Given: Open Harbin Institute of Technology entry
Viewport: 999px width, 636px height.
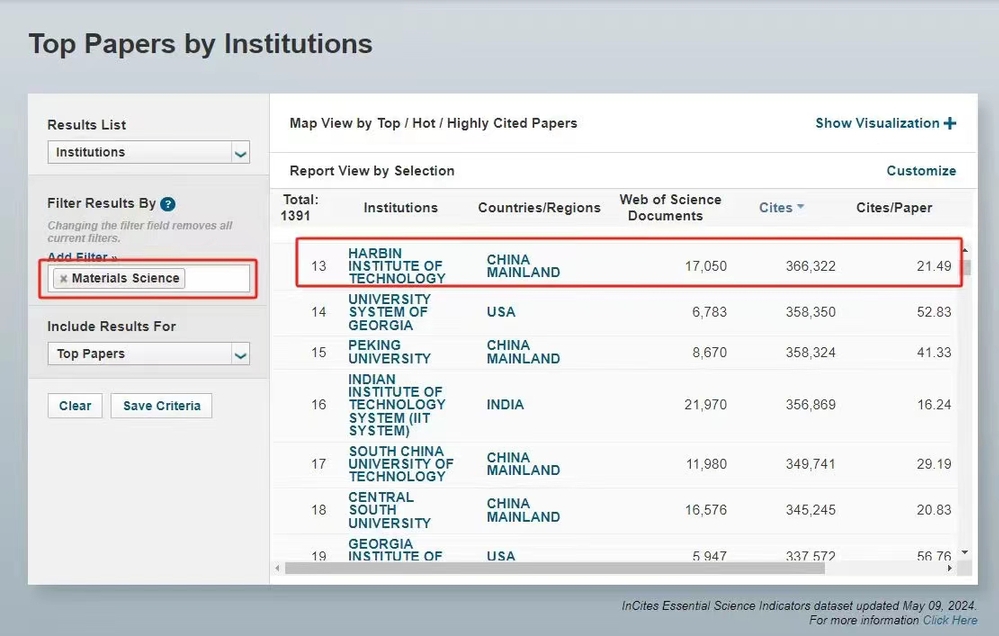Looking at the screenshot, I should (396, 266).
